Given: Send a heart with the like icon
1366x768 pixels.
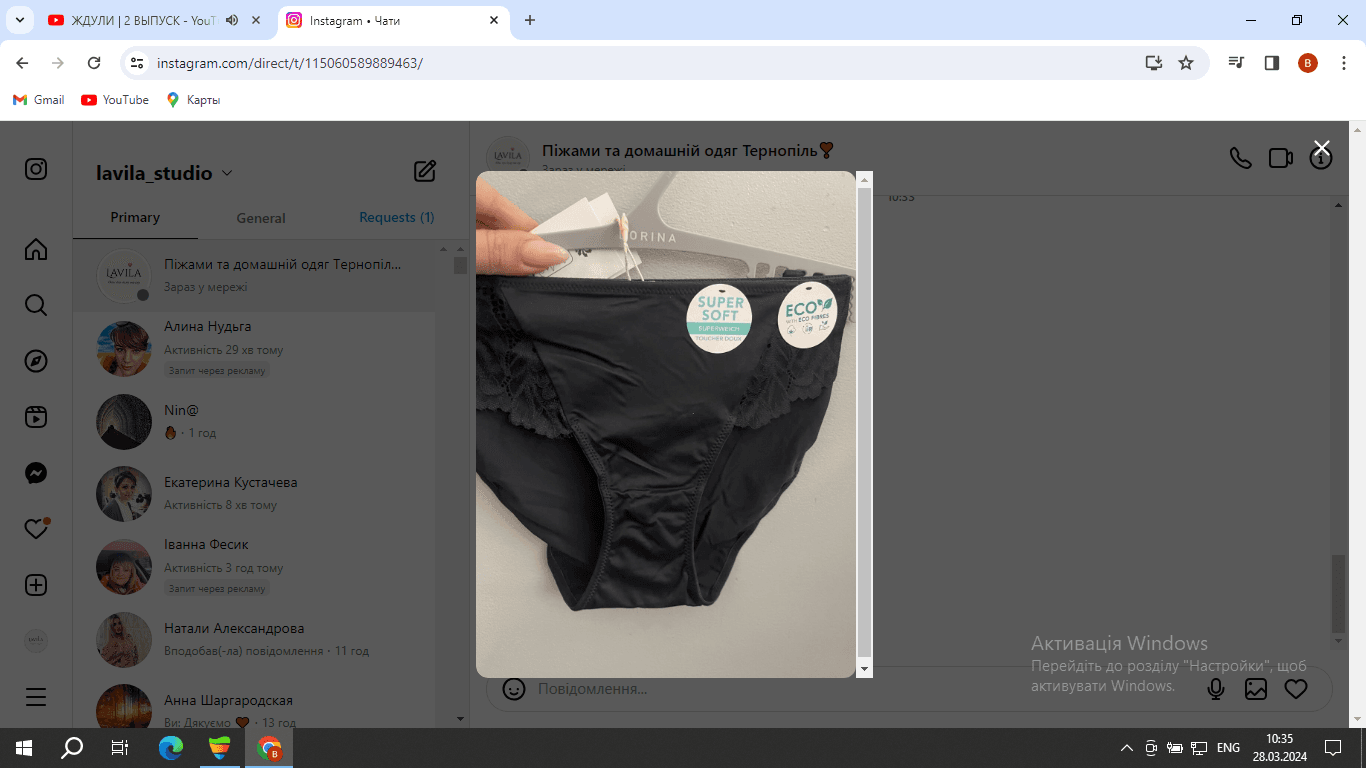Looking at the screenshot, I should click(x=1296, y=689).
